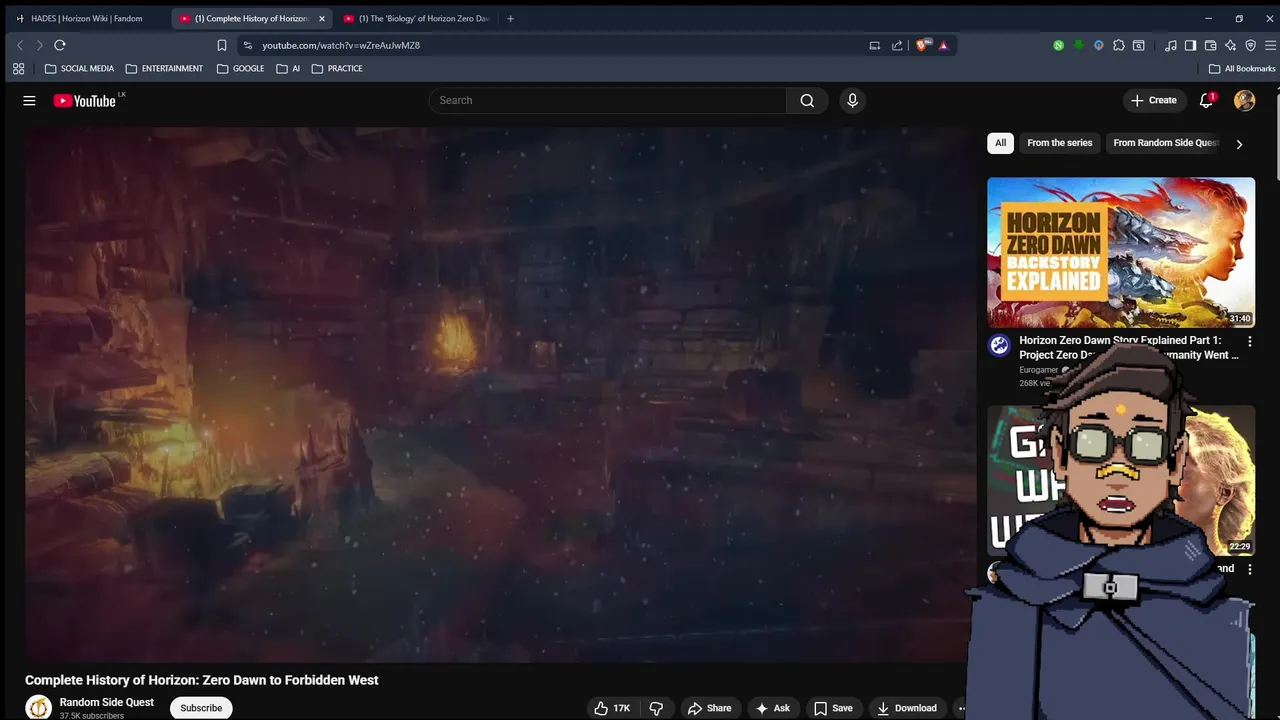Image resolution: width=1280 pixels, height=720 pixels.
Task: Click the Ask button
Action: [772, 708]
